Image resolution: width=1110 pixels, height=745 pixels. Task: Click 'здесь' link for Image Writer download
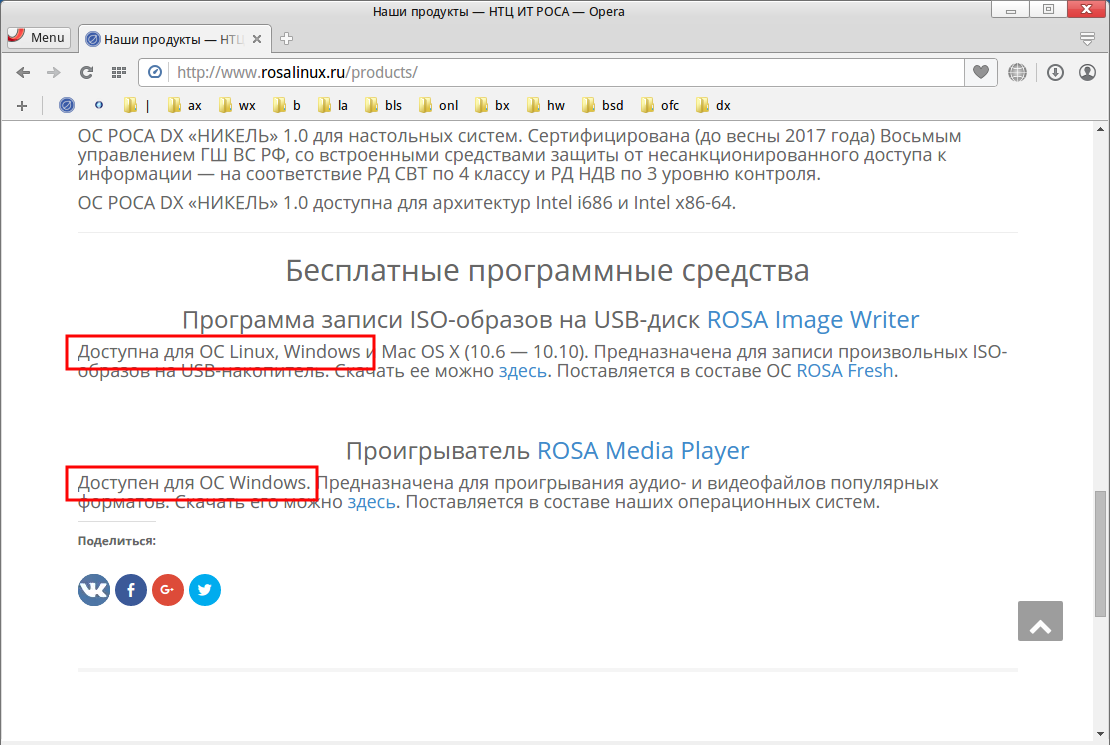pyautogui.click(x=522, y=370)
